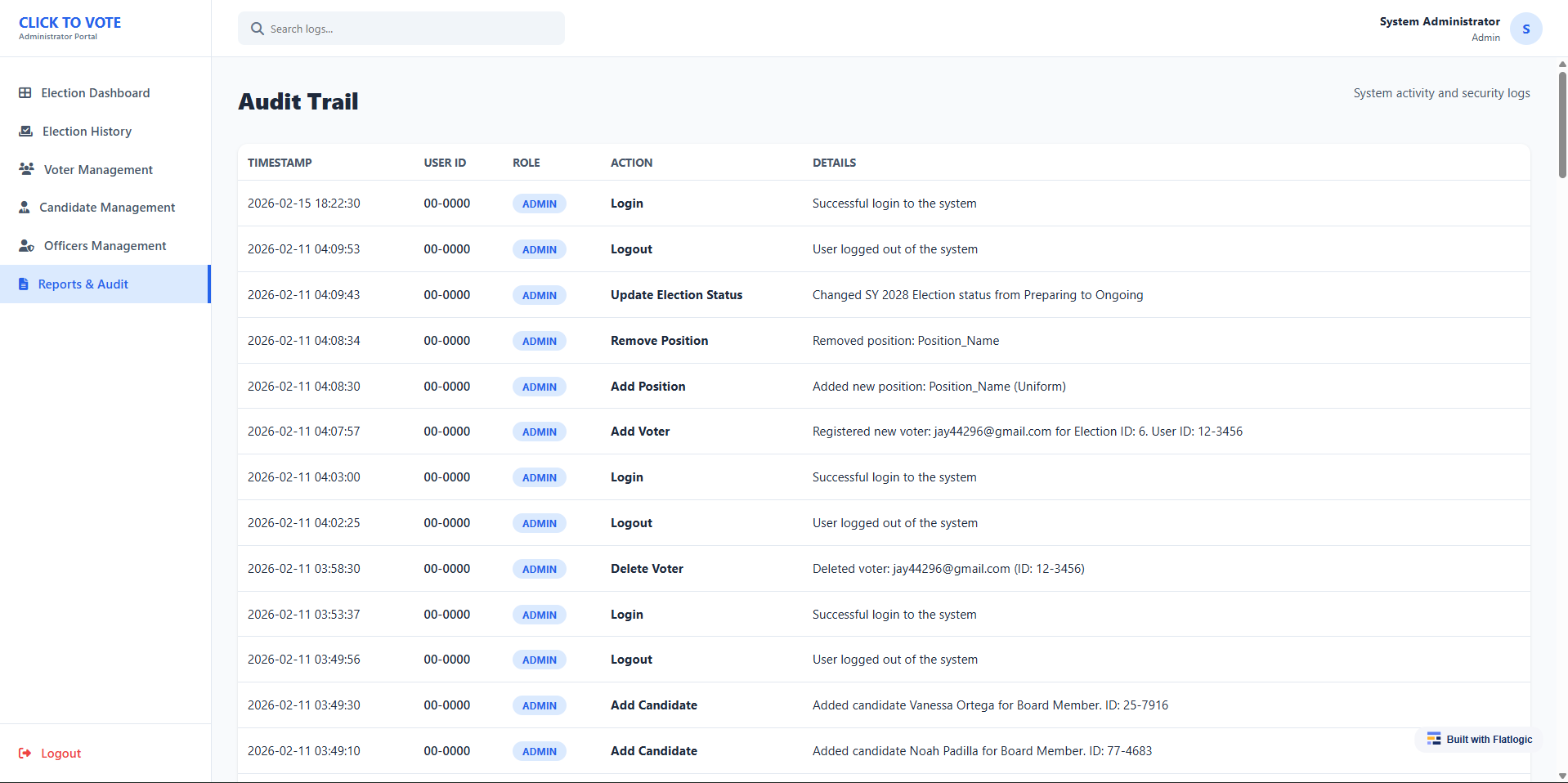Click the TIMESTAMP column header
The image size is (1568, 783).
280,163
